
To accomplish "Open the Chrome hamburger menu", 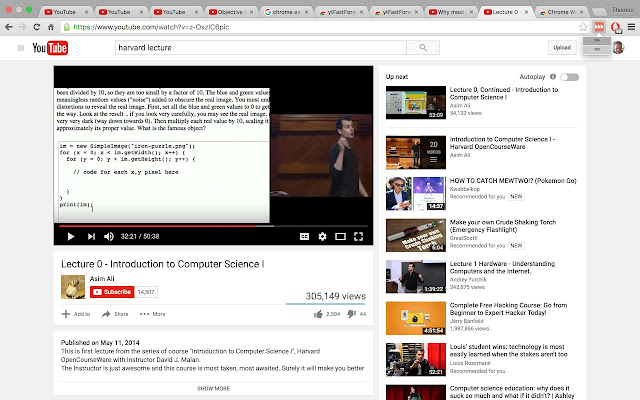I will [x=631, y=27].
